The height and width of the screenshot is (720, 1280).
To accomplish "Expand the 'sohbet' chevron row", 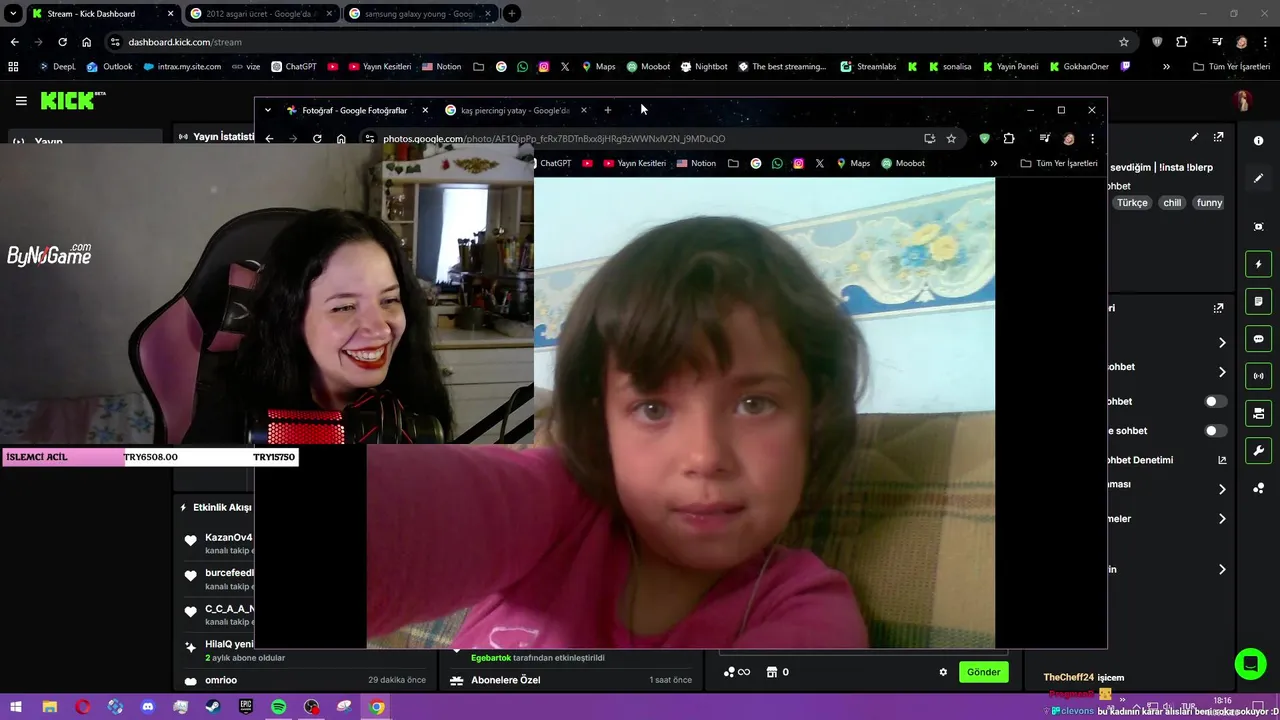I will coord(1222,372).
